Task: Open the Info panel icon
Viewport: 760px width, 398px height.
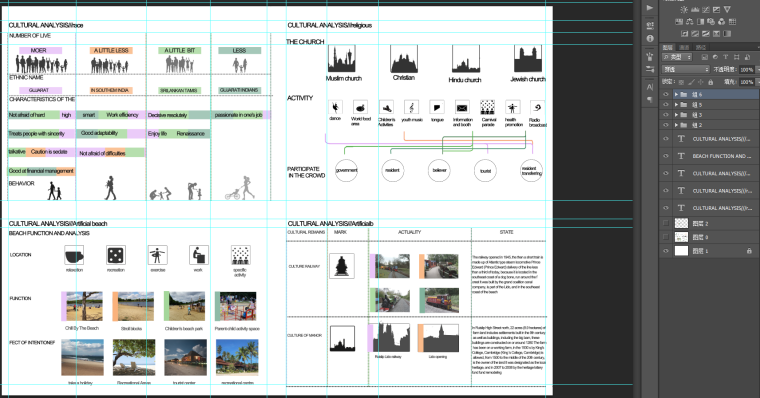Action: pos(650,38)
